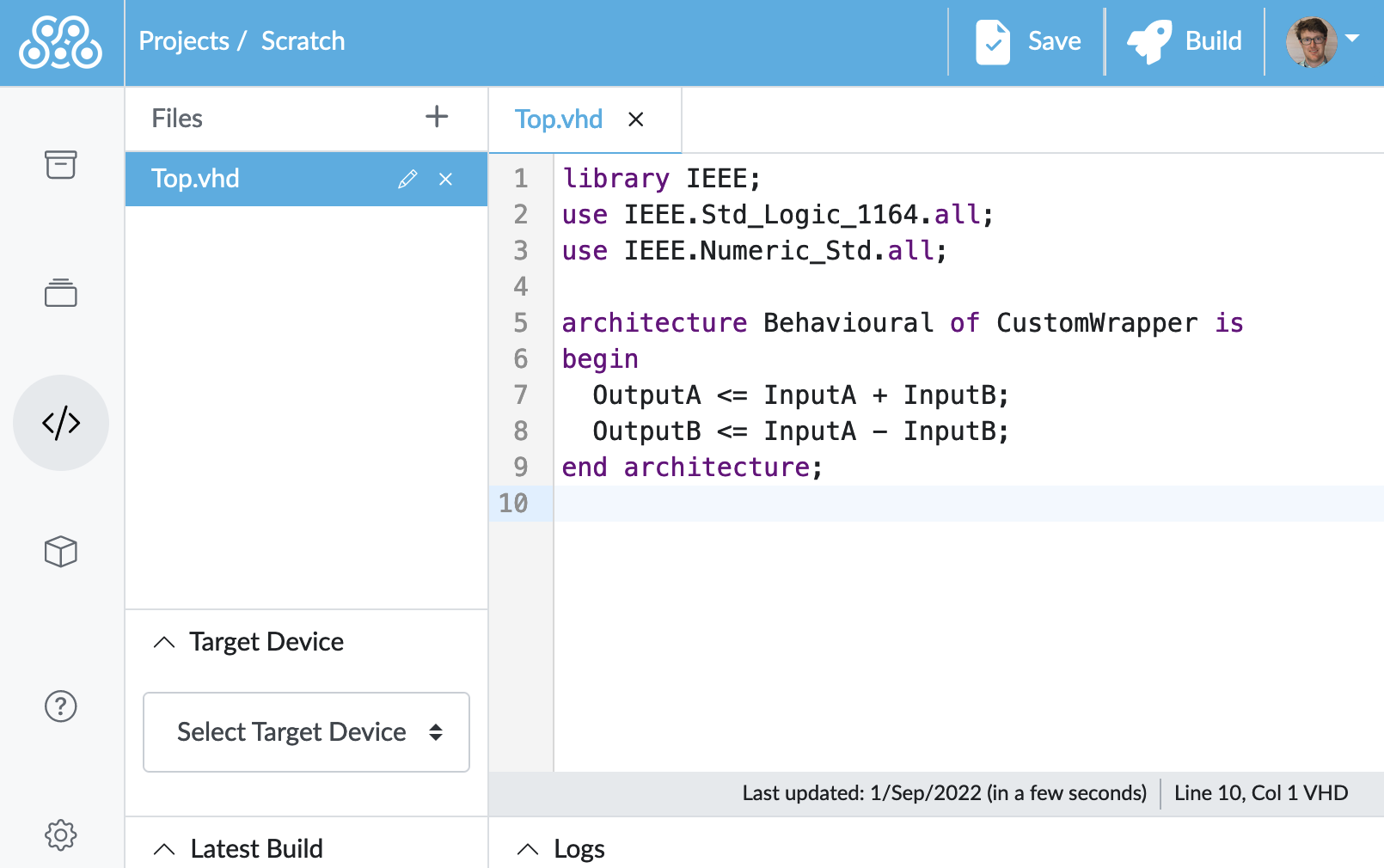The image size is (1384, 868).
Task: Collapse the Target Device section
Action: point(164,642)
